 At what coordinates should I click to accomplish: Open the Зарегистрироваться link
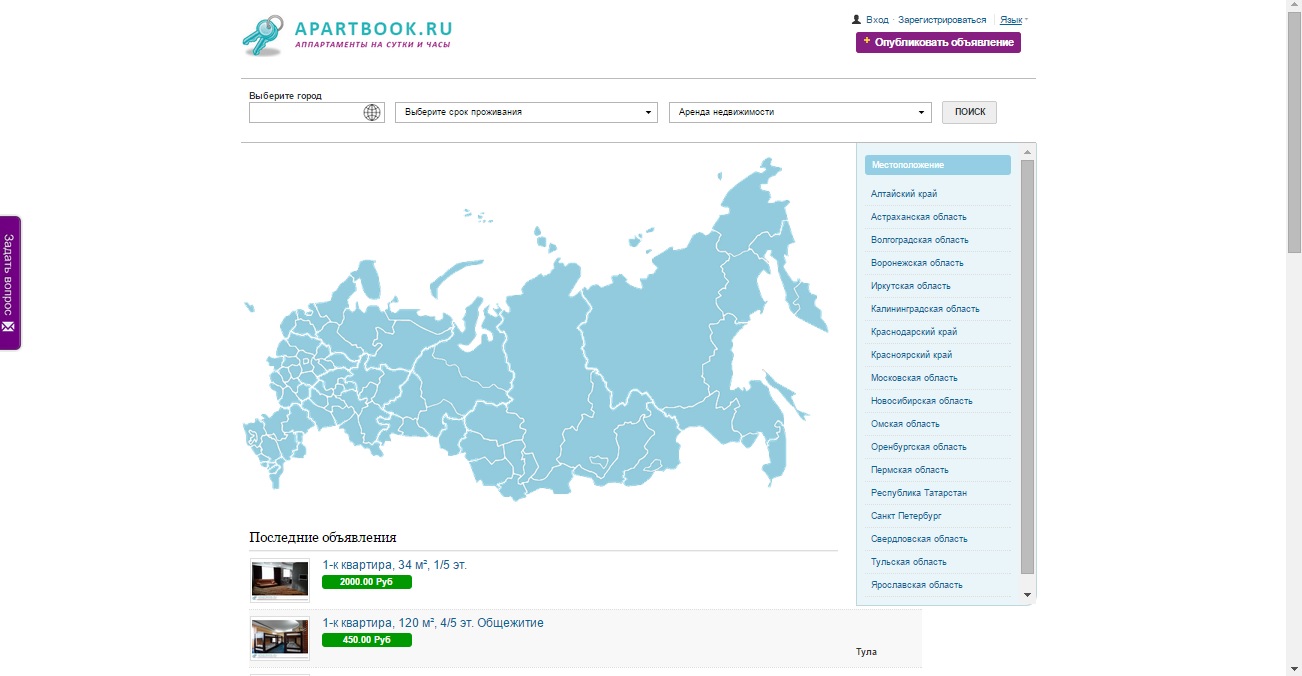point(941,20)
